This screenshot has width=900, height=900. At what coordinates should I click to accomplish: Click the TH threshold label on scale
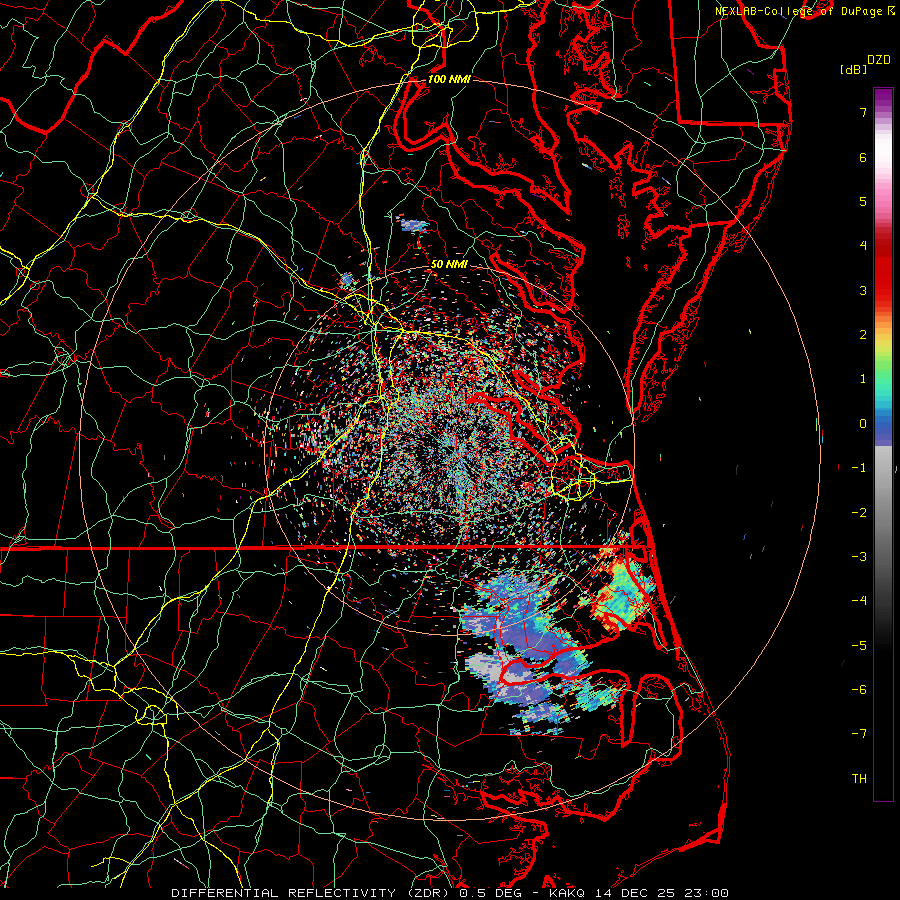859,778
